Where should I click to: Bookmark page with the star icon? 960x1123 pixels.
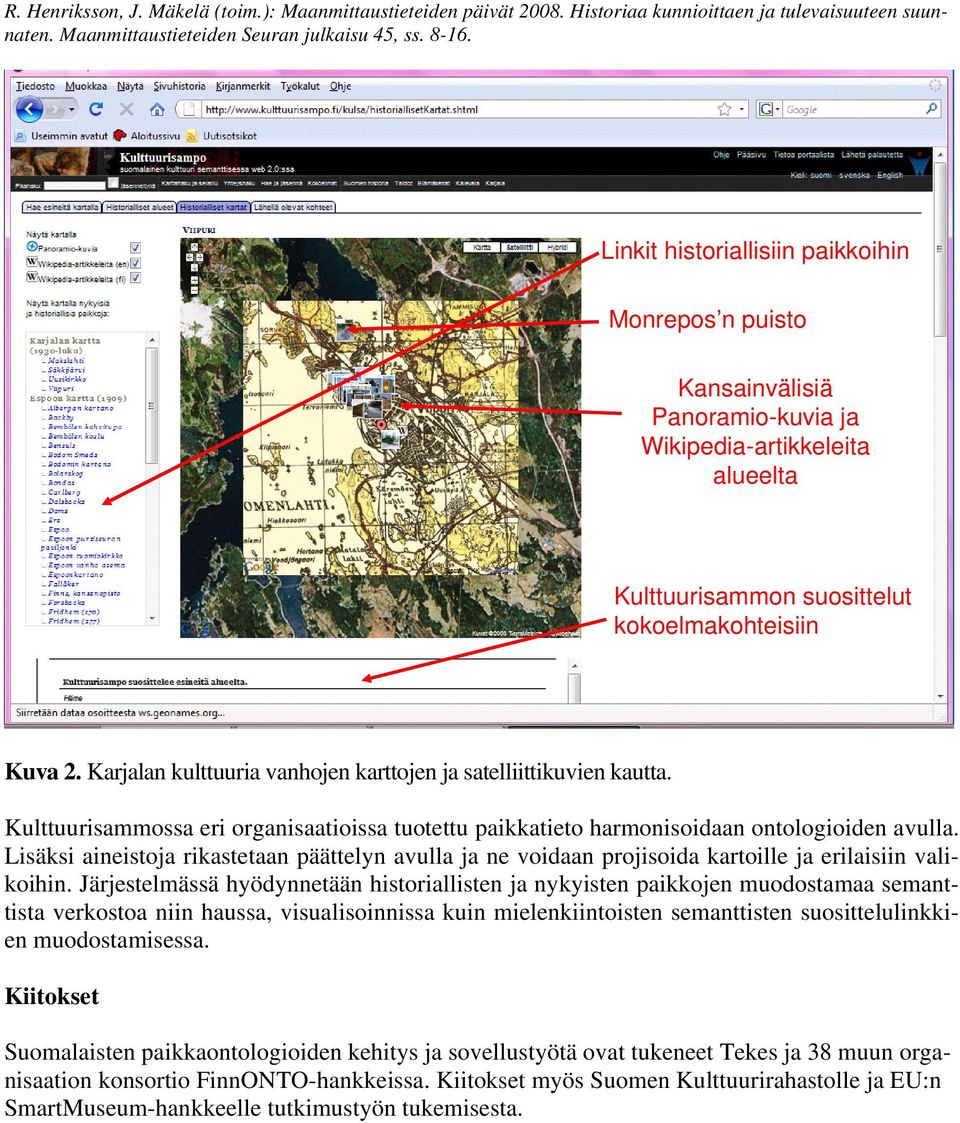coord(724,109)
